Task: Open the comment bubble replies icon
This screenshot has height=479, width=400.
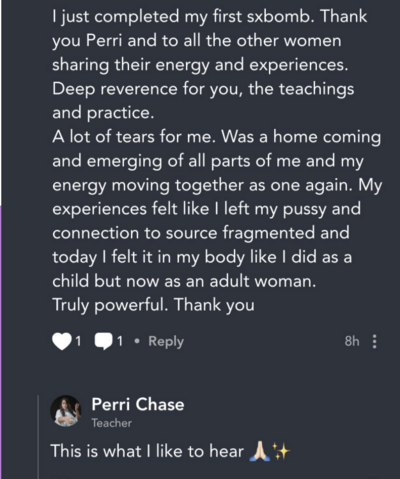Action: (x=103, y=341)
